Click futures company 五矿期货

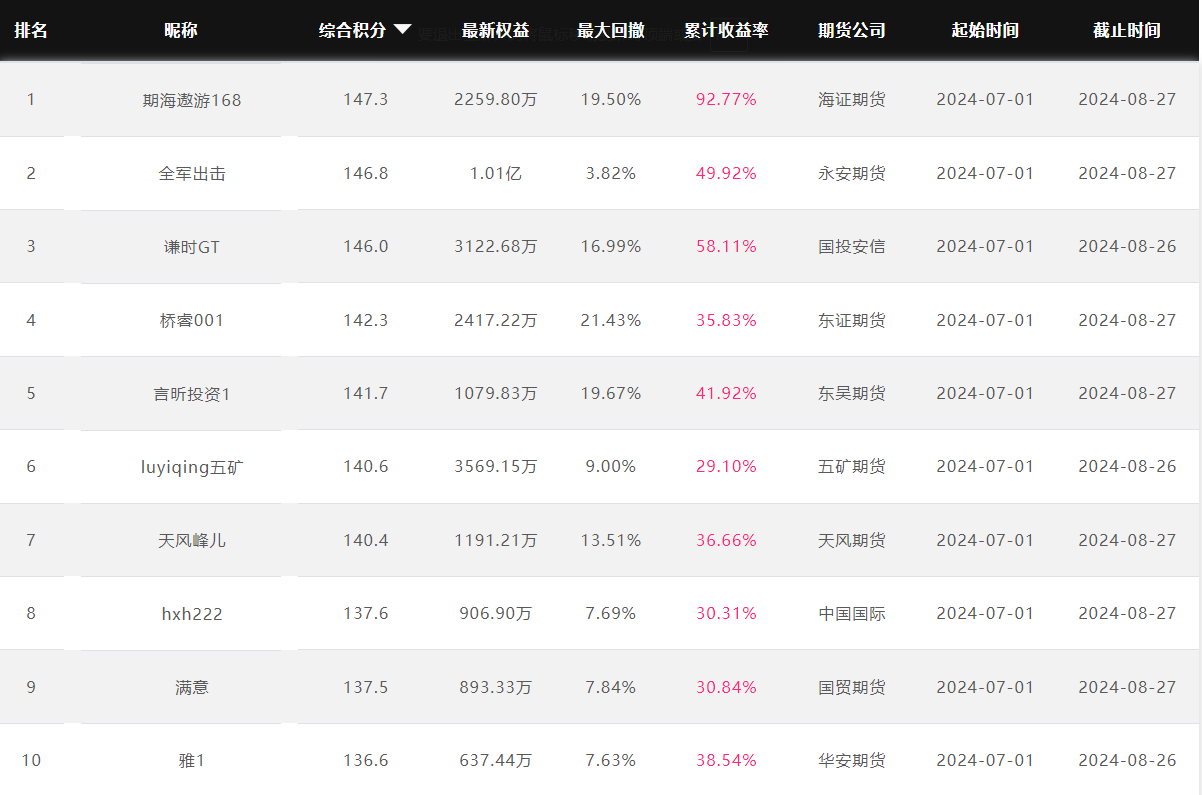[x=852, y=466]
